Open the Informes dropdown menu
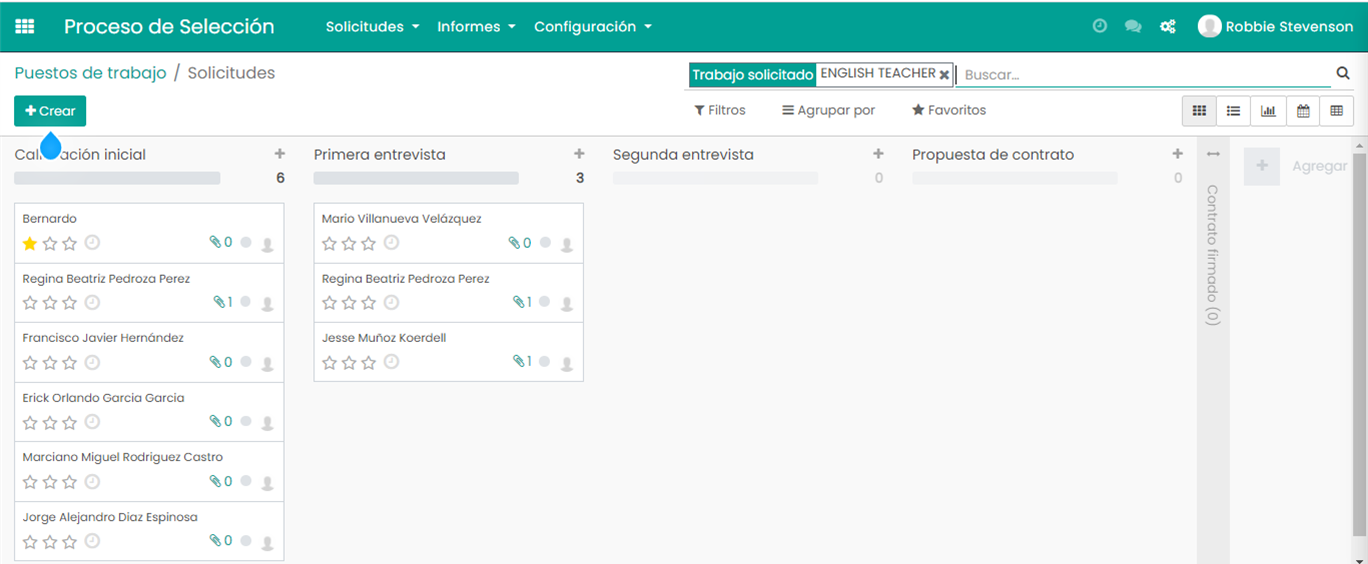This screenshot has width=1368, height=564. [x=476, y=27]
